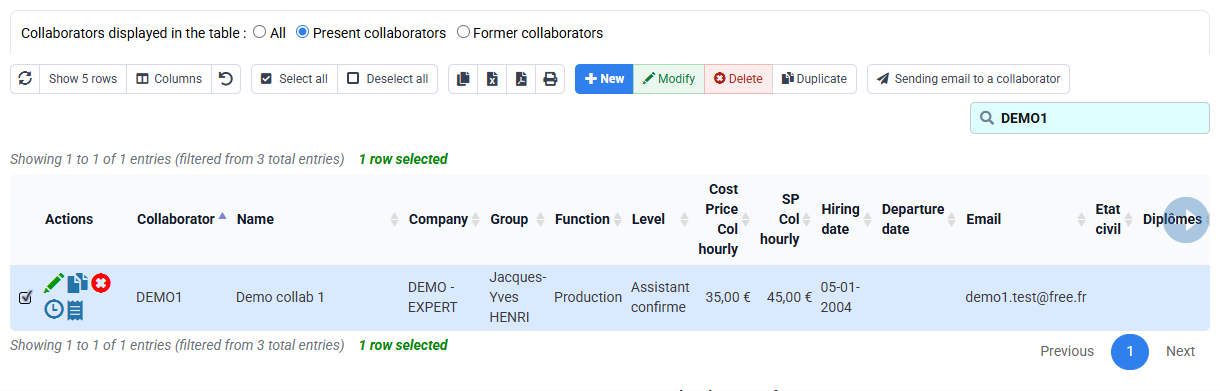The height and width of the screenshot is (391, 1220).
Task: Click the Deselect all button
Action: click(x=388, y=79)
